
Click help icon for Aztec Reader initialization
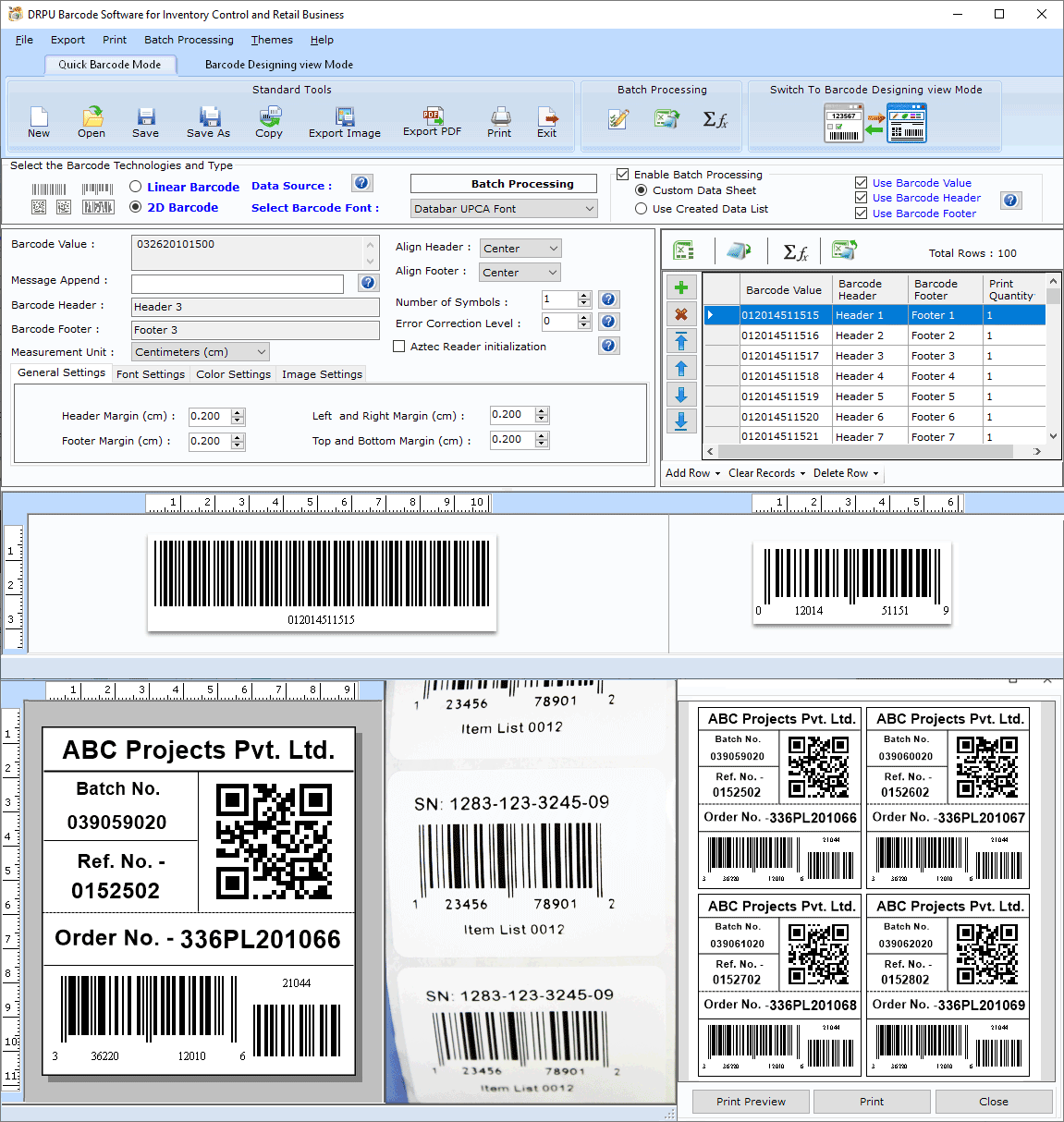608,346
